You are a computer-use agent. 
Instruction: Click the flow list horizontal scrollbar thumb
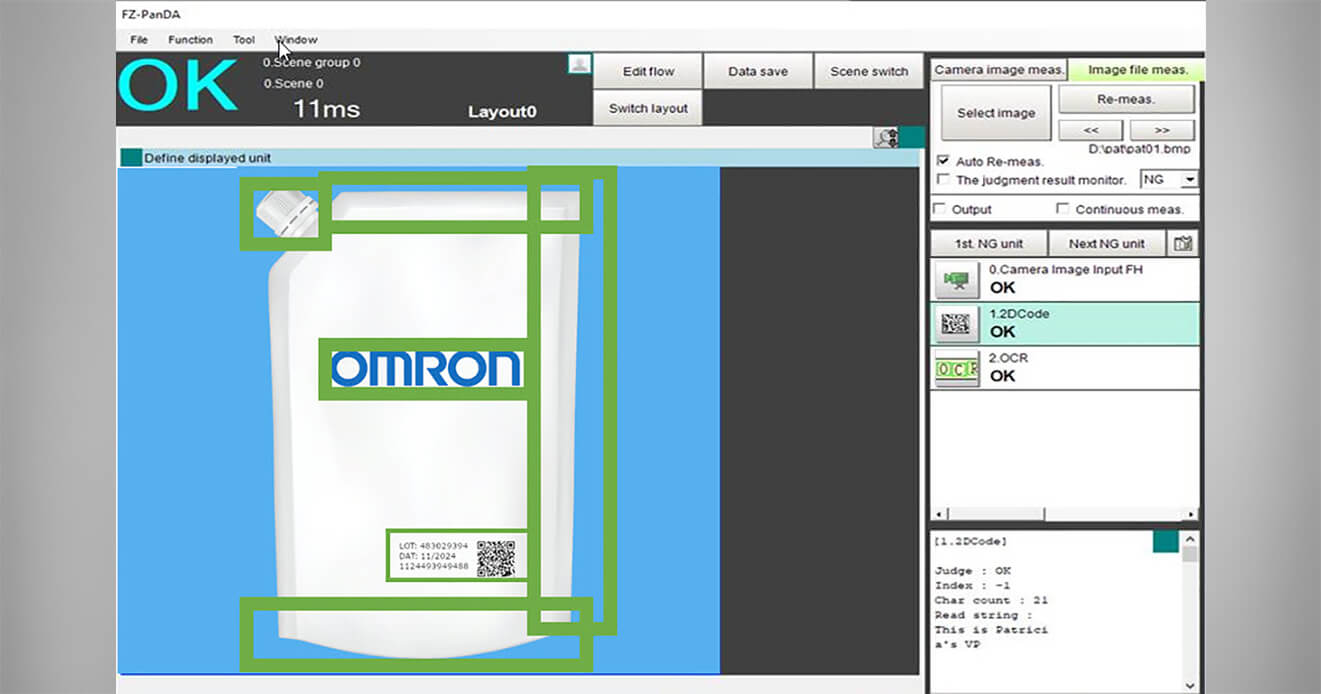pos(995,514)
